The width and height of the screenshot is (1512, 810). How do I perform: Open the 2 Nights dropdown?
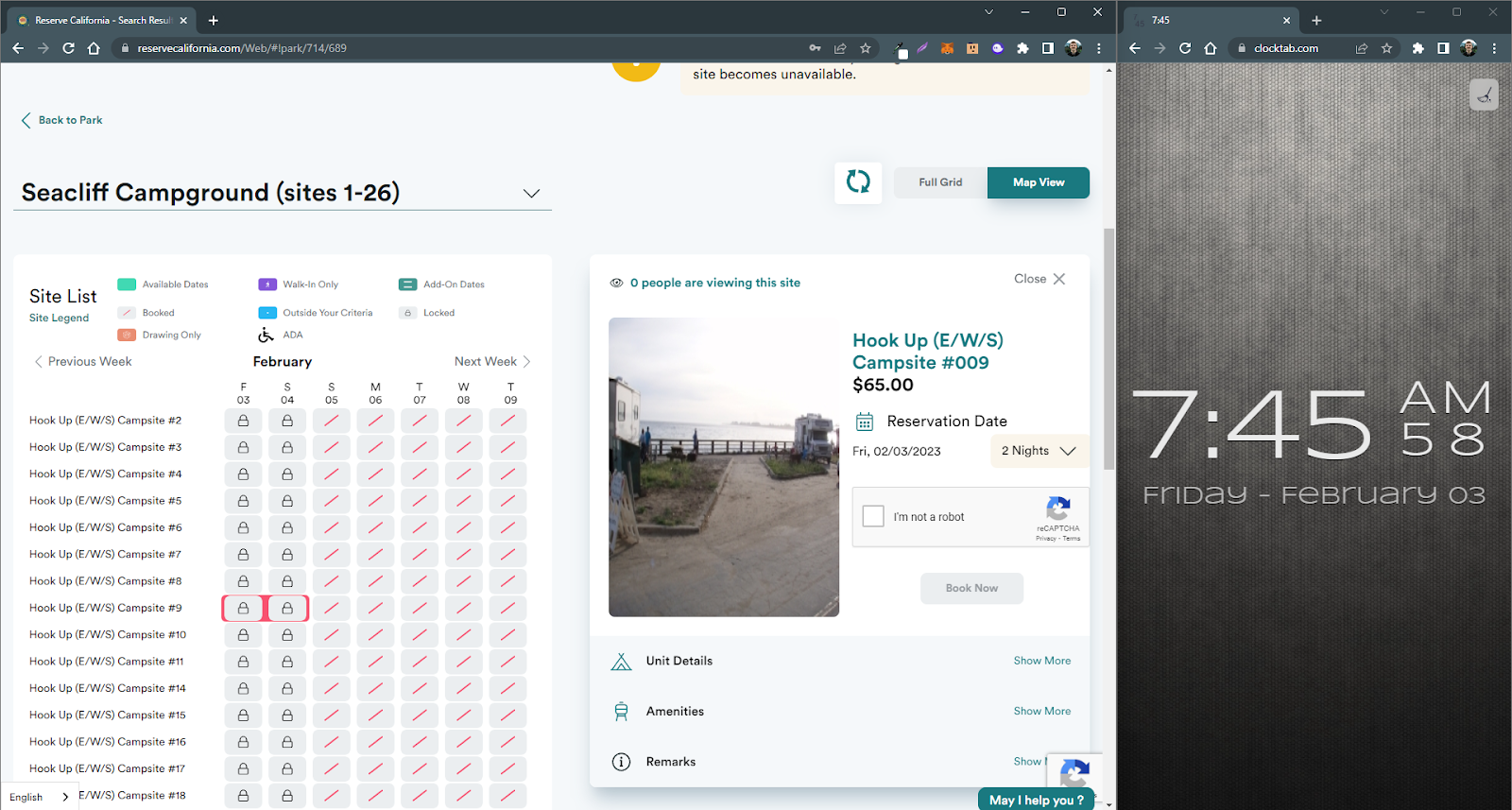[1039, 451]
